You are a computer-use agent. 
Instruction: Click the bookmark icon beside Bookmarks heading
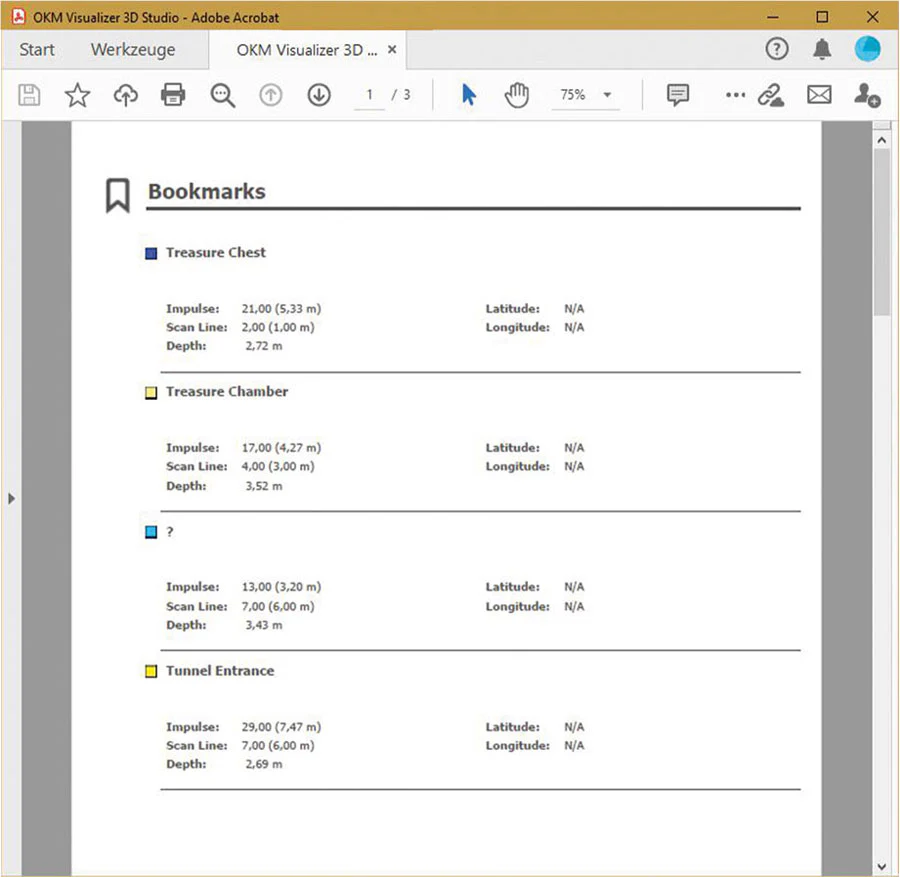pos(118,196)
